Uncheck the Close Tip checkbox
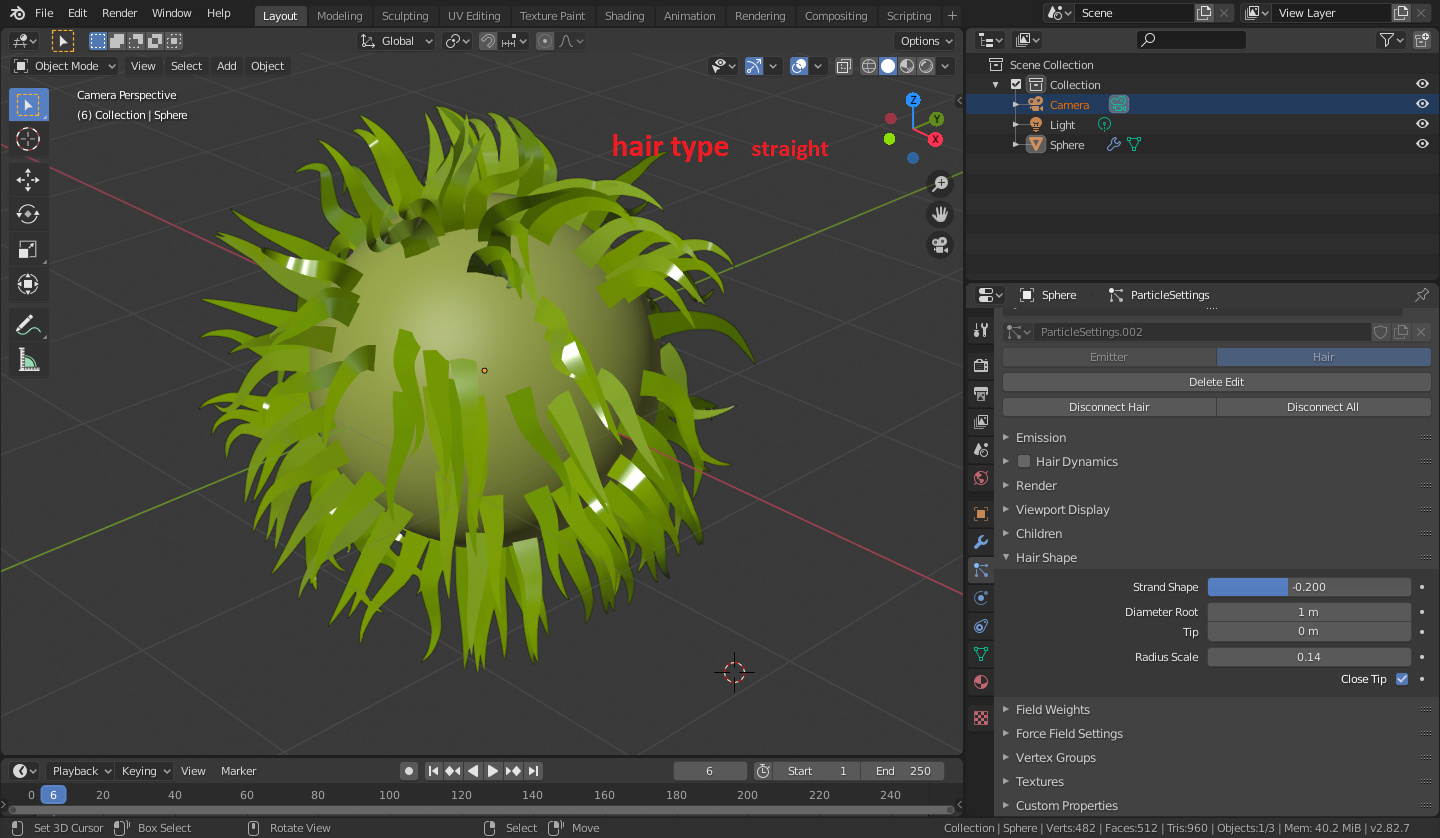 click(1402, 679)
